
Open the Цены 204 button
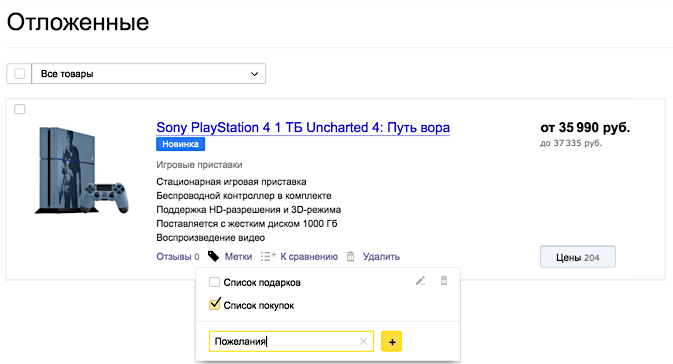tap(578, 257)
